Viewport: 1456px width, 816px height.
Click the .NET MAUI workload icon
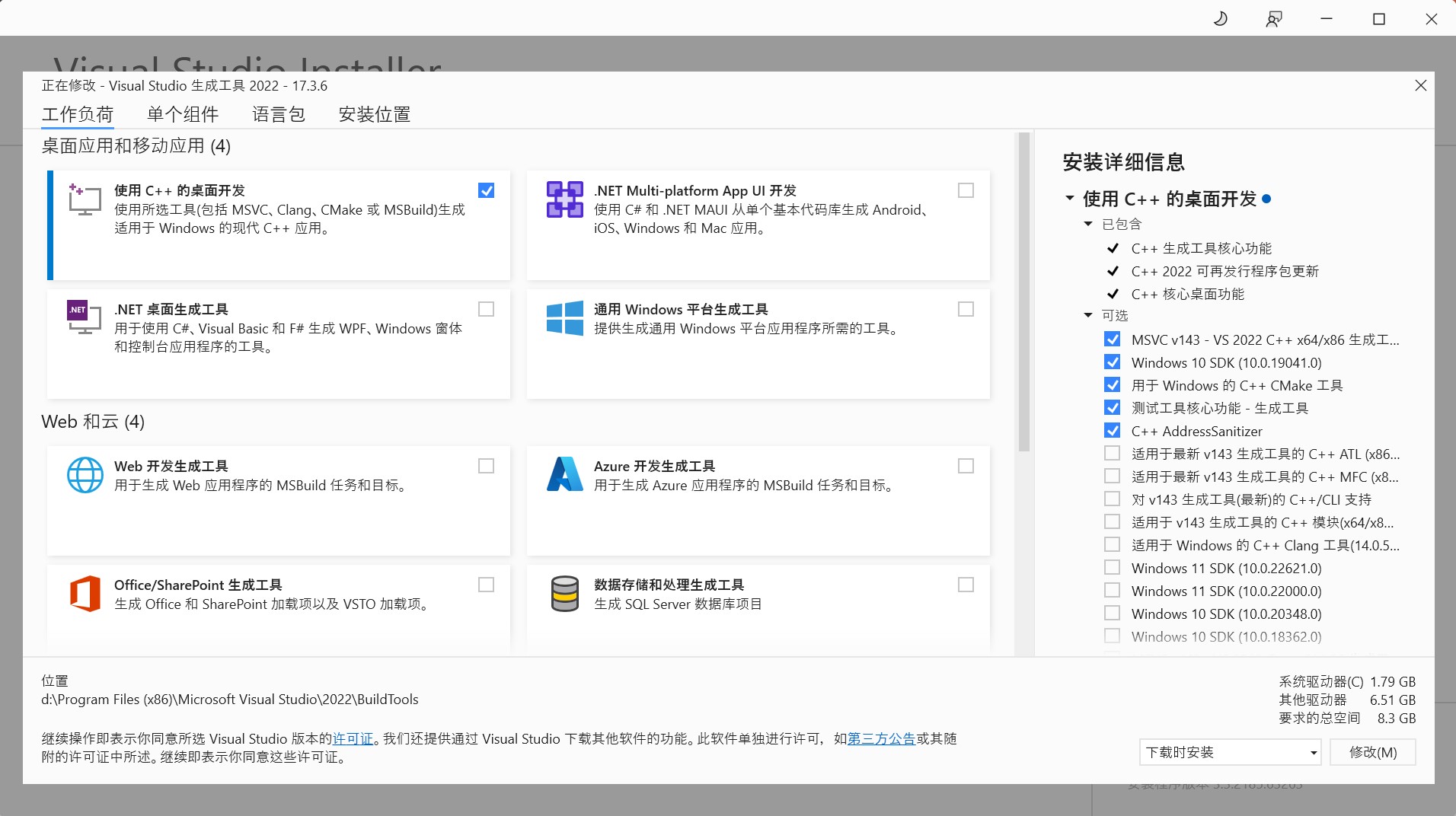coord(564,199)
